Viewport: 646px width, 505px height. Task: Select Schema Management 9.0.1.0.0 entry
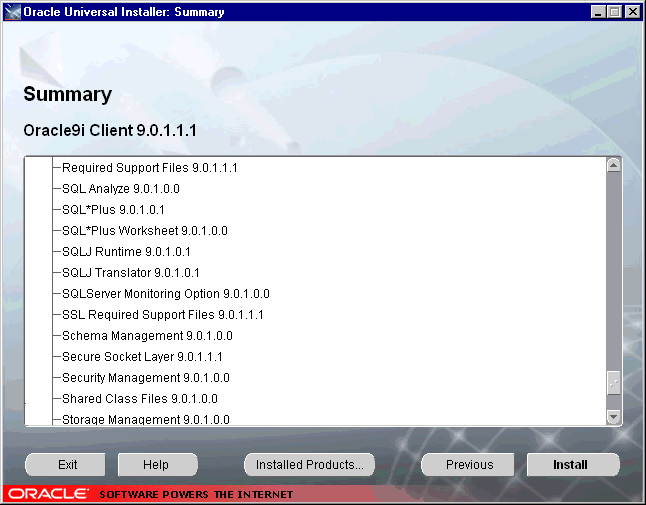[147, 336]
